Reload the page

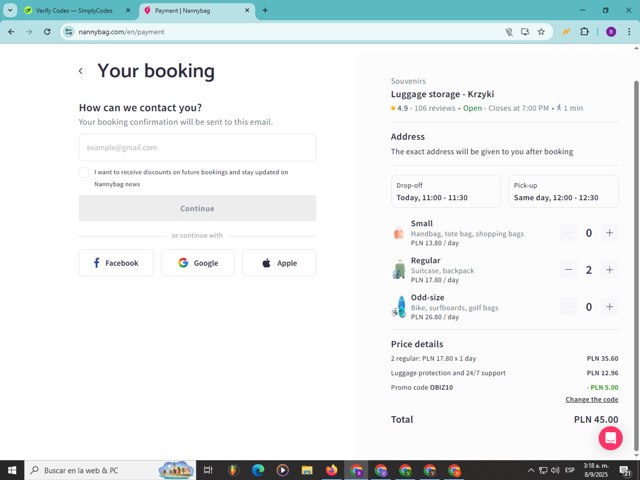[47, 32]
